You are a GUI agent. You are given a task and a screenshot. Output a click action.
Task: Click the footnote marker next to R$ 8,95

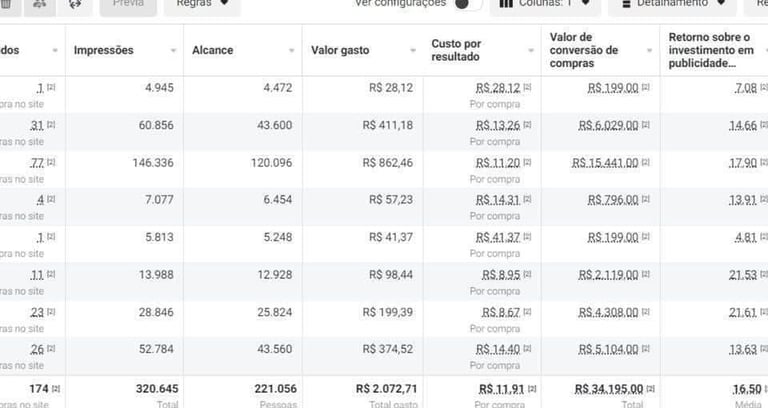(x=528, y=274)
